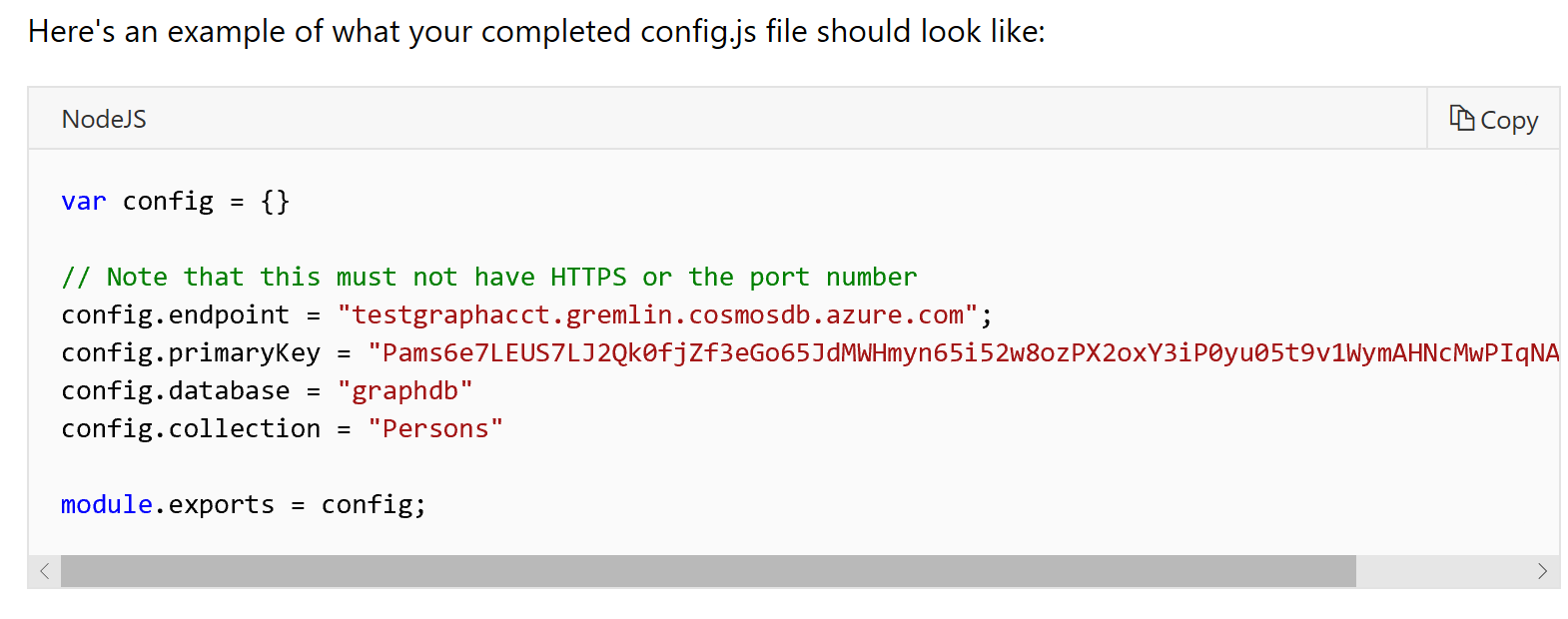Click the left scroll arrow of the code block

[44, 571]
